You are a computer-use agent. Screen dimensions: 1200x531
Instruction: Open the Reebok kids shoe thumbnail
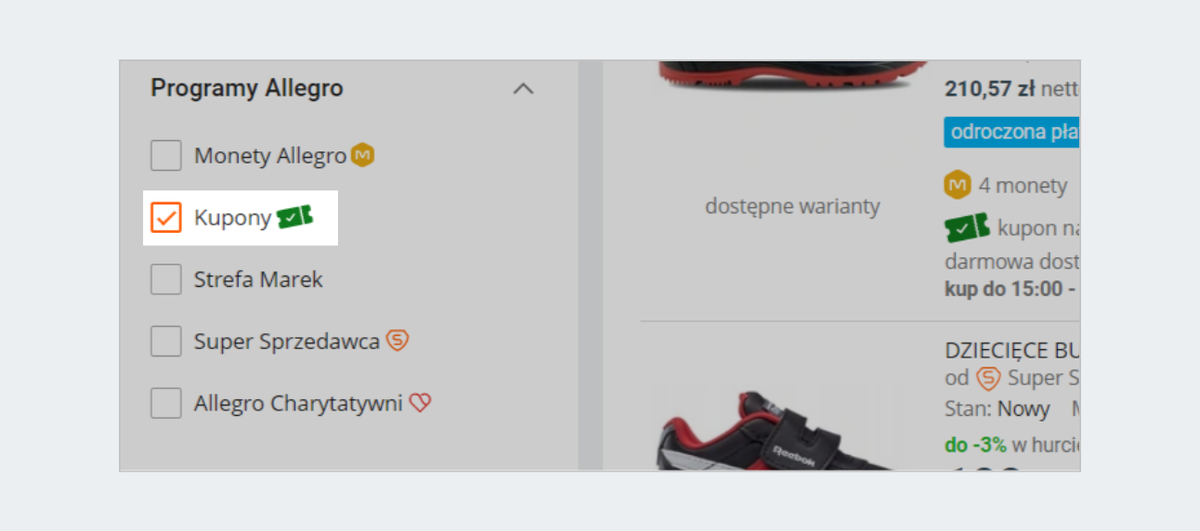[x=768, y=428]
